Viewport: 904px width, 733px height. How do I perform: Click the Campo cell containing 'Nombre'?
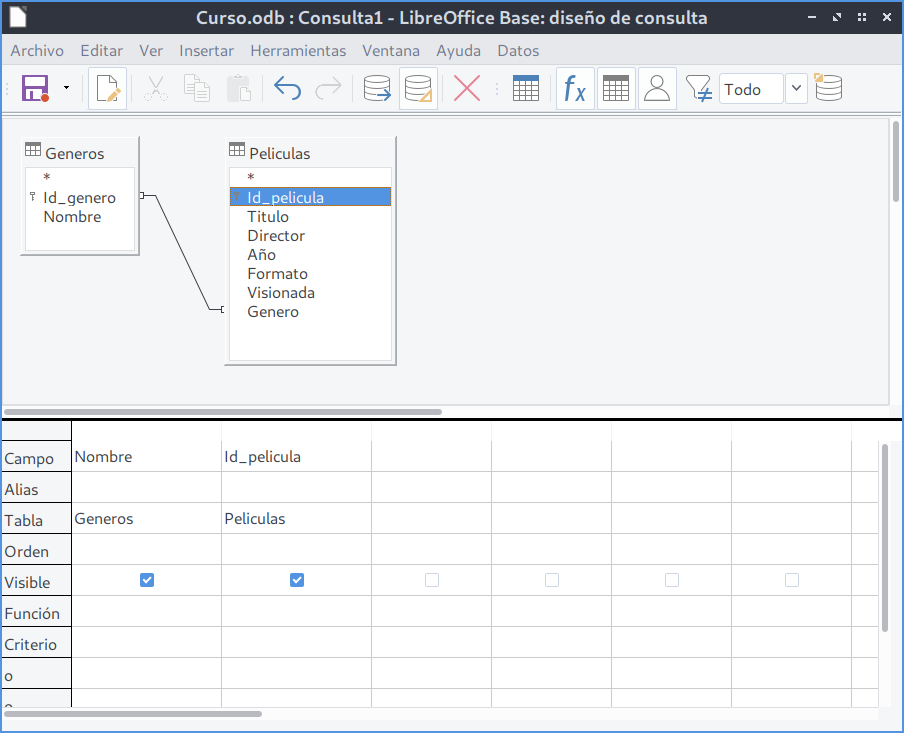point(146,457)
